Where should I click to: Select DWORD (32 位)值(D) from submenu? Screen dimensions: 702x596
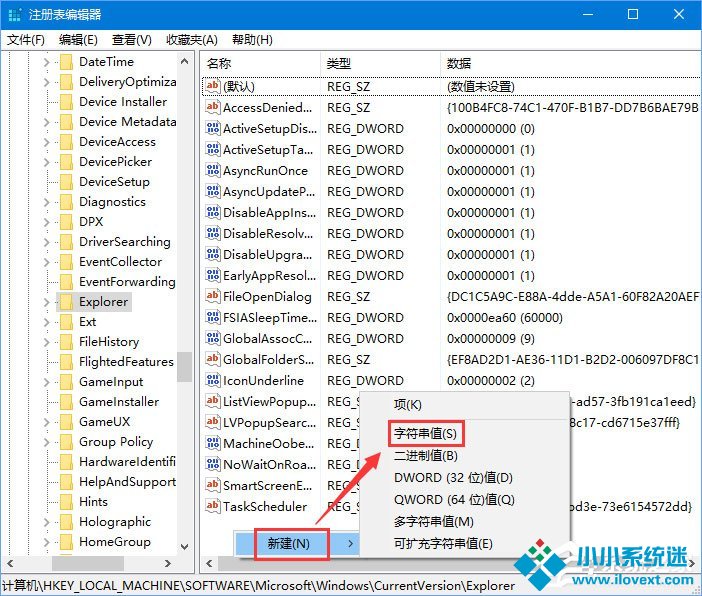tap(453, 478)
